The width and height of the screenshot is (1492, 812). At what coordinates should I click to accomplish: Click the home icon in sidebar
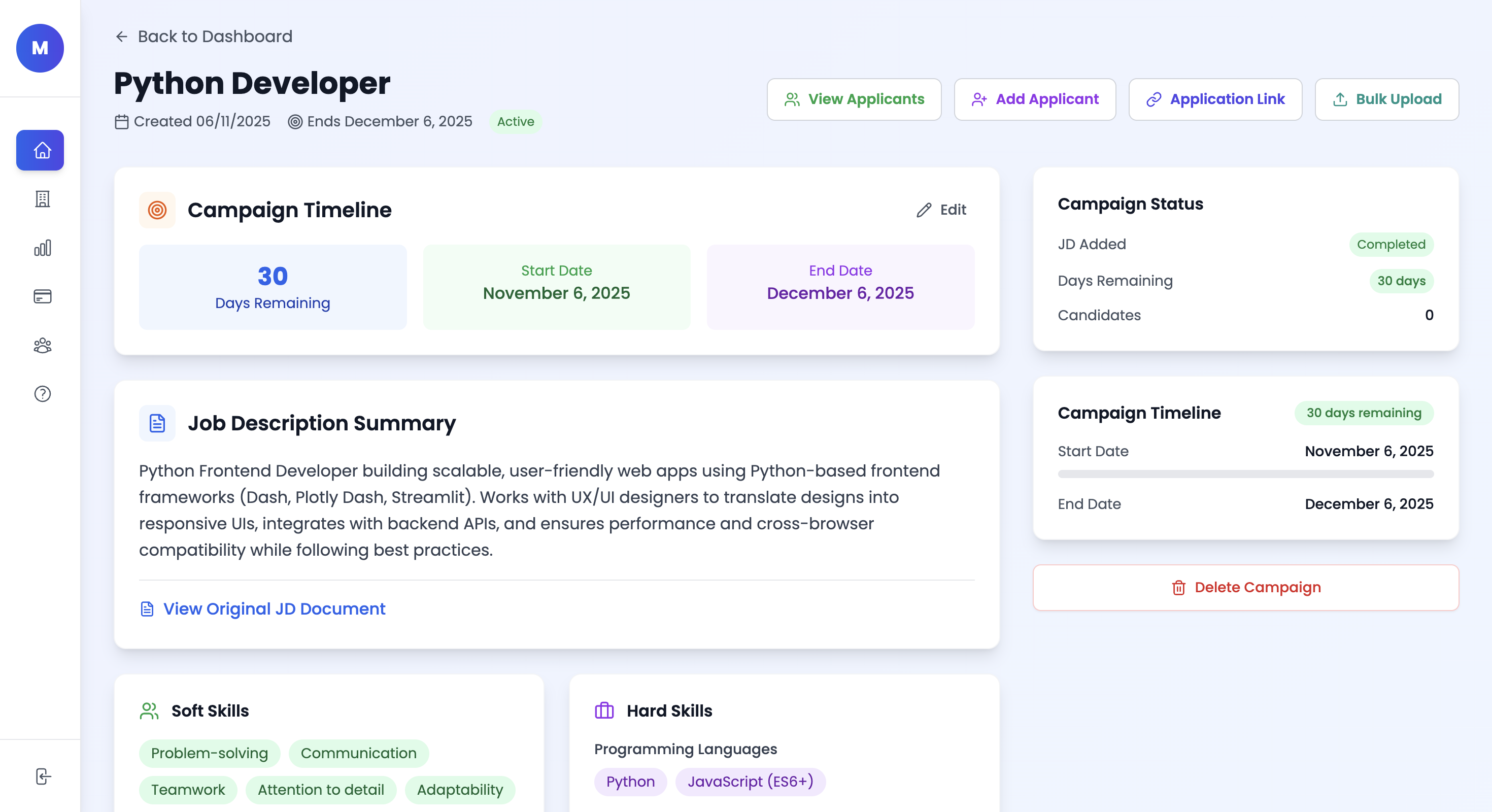pos(40,150)
